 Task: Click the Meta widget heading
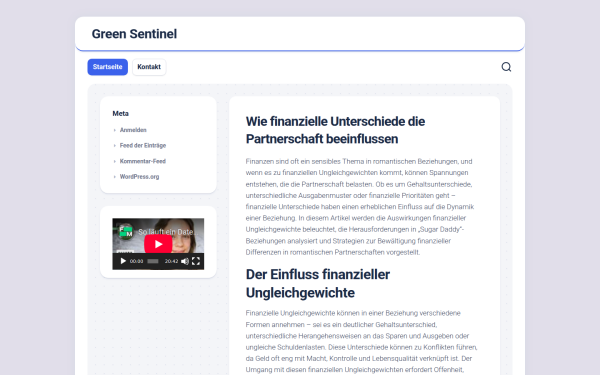(121, 114)
